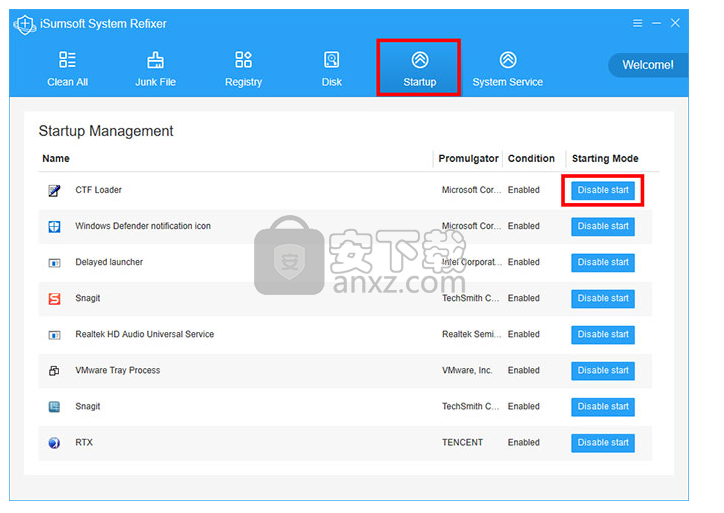This screenshot has width=724, height=513.
Task: Select Realtek HD Audio Universal Service text
Action: (x=145, y=334)
